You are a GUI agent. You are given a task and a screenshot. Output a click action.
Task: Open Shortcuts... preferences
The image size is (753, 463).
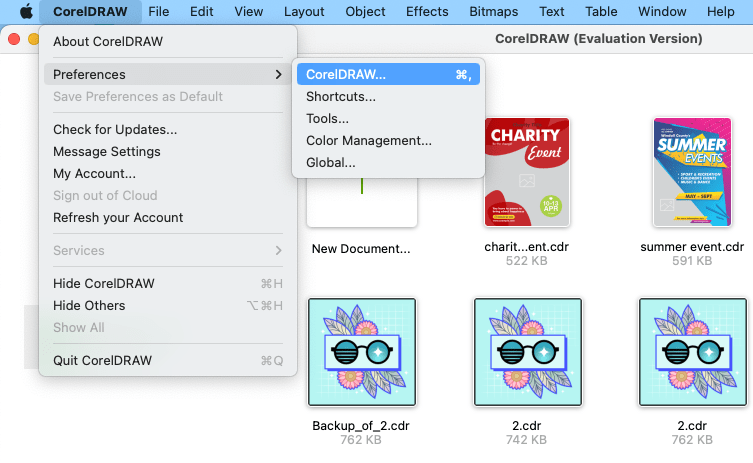388,97
